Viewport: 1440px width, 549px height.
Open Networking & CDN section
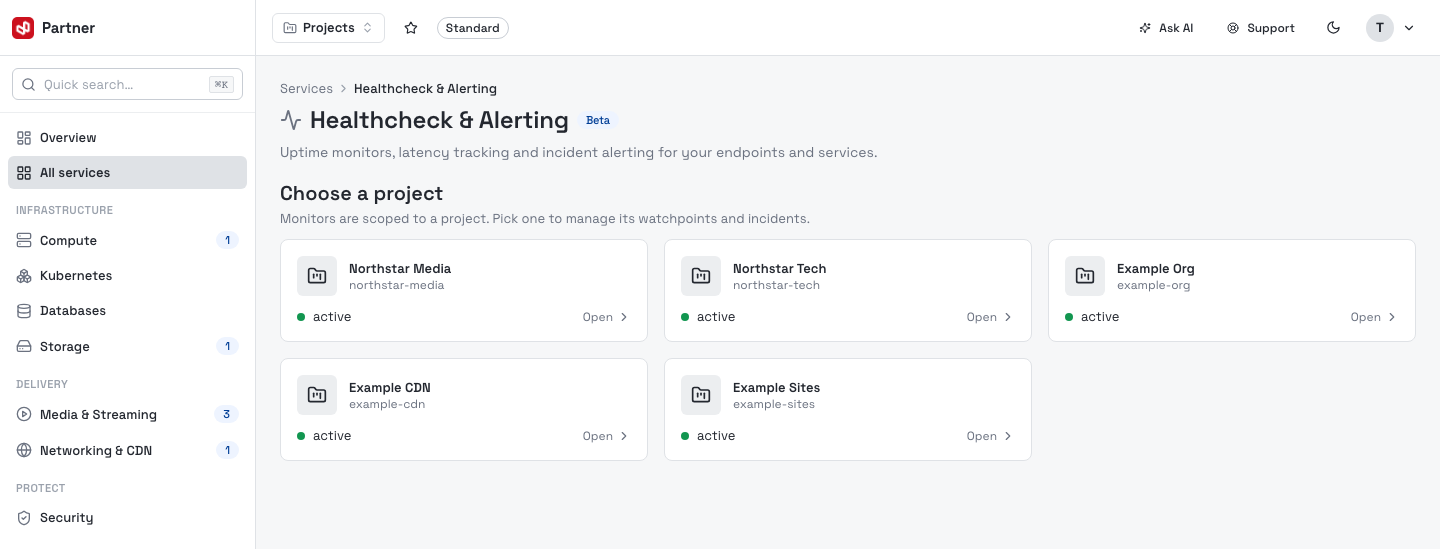(127, 451)
